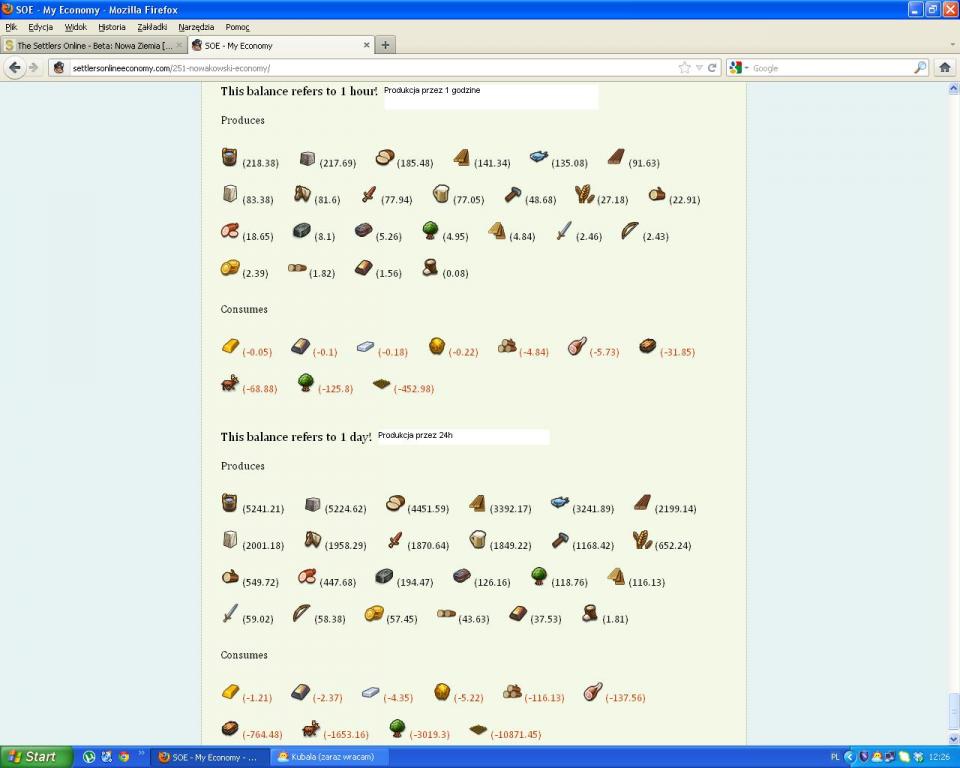This screenshot has height=768, width=960.
Task: Bookmark this page with the star icon
Action: pyautogui.click(x=684, y=68)
